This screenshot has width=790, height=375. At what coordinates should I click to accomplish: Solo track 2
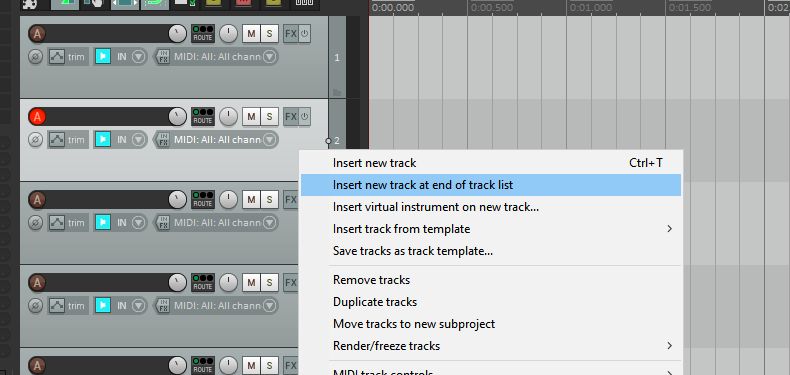click(x=269, y=117)
